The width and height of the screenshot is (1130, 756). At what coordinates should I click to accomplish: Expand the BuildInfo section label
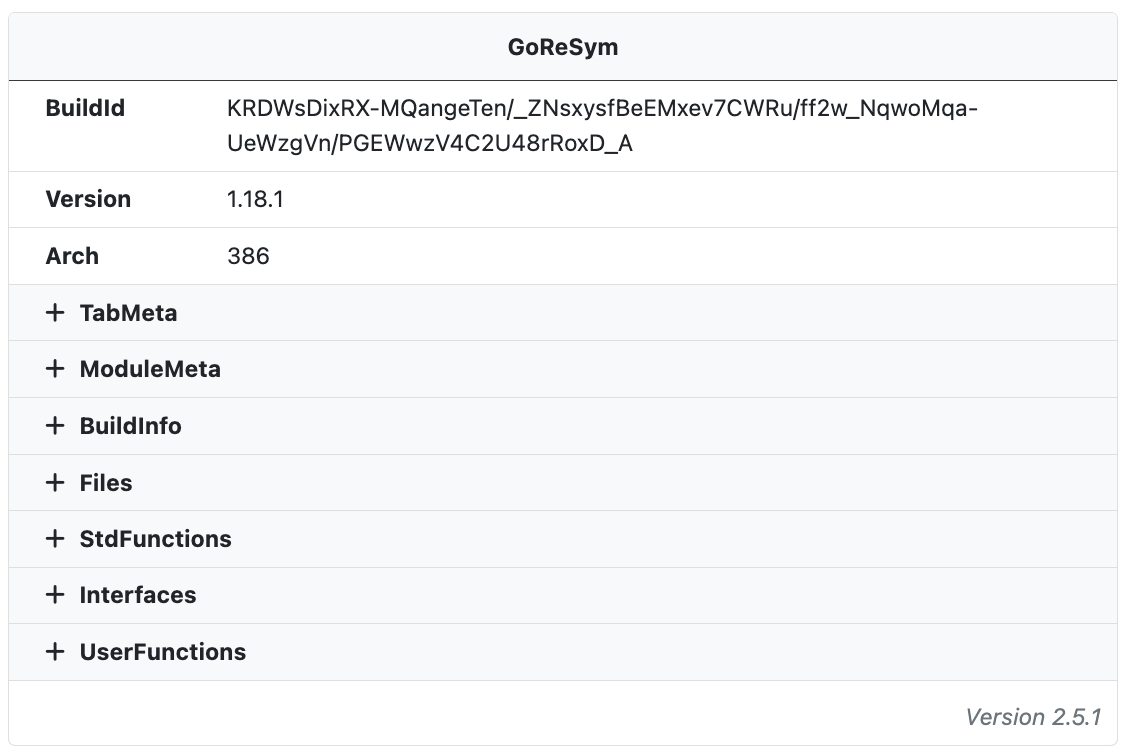click(130, 426)
